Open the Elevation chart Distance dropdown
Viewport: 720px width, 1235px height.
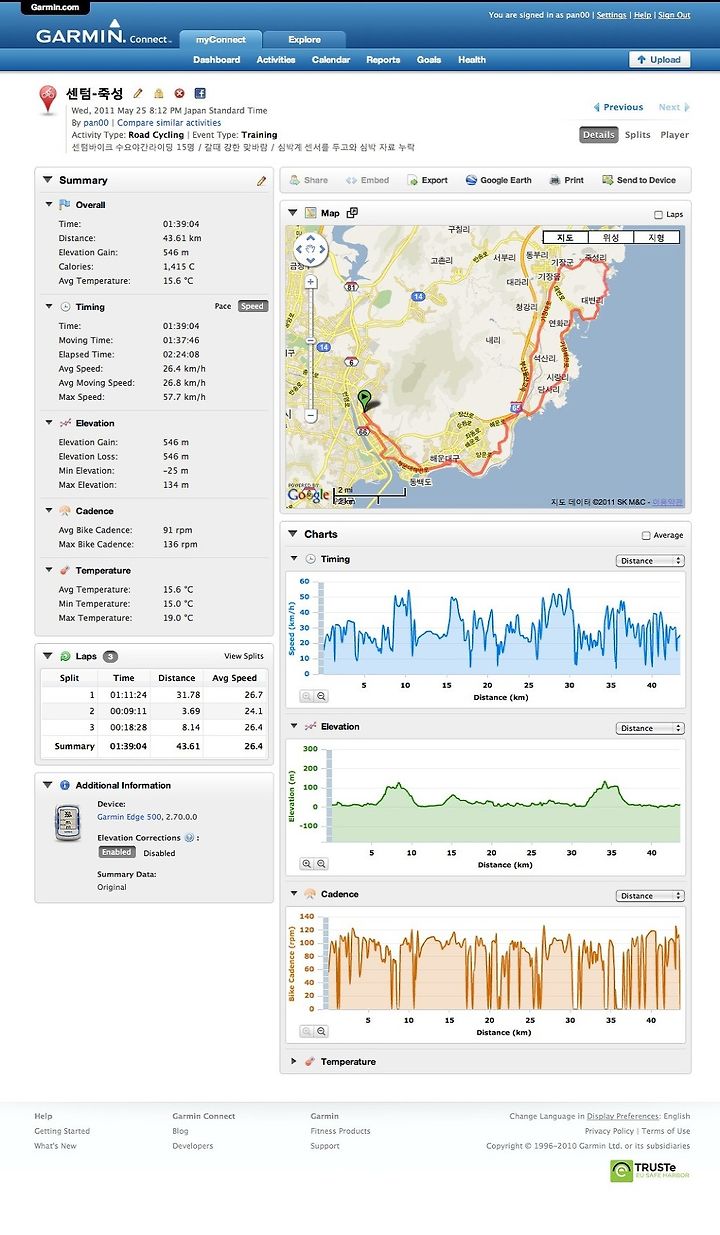coord(650,728)
